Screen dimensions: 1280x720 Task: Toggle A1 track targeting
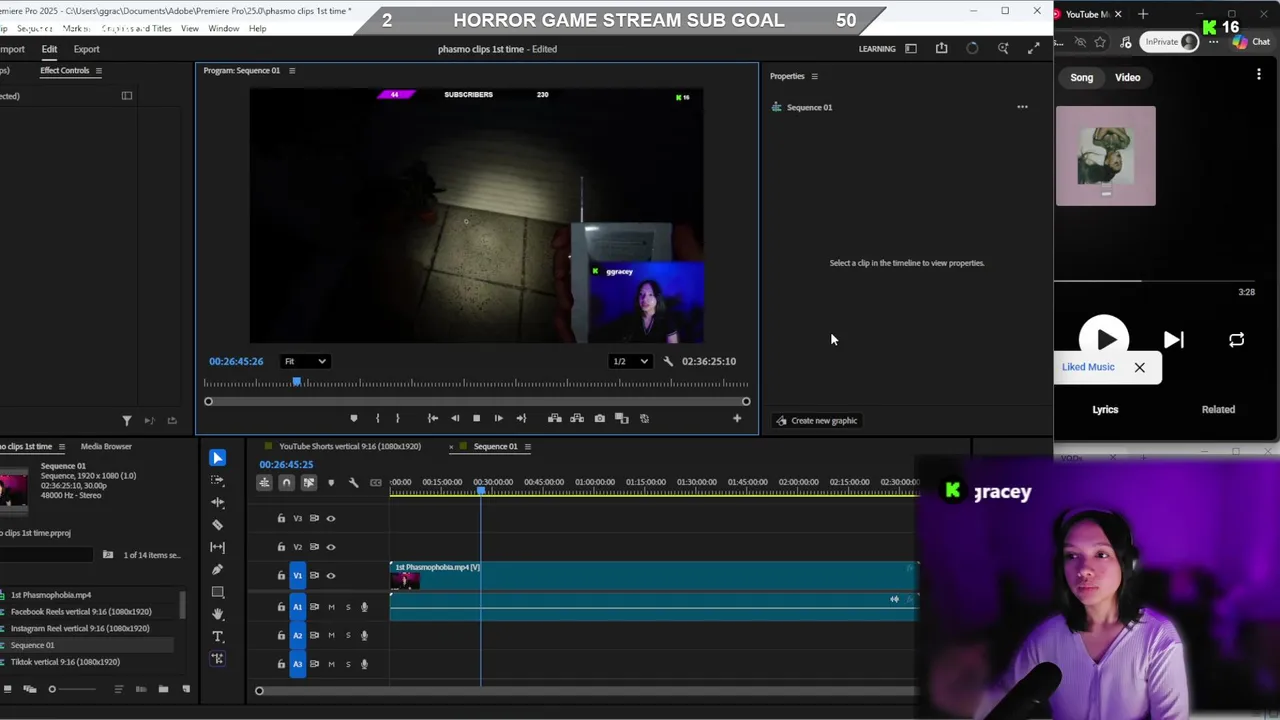click(297, 607)
